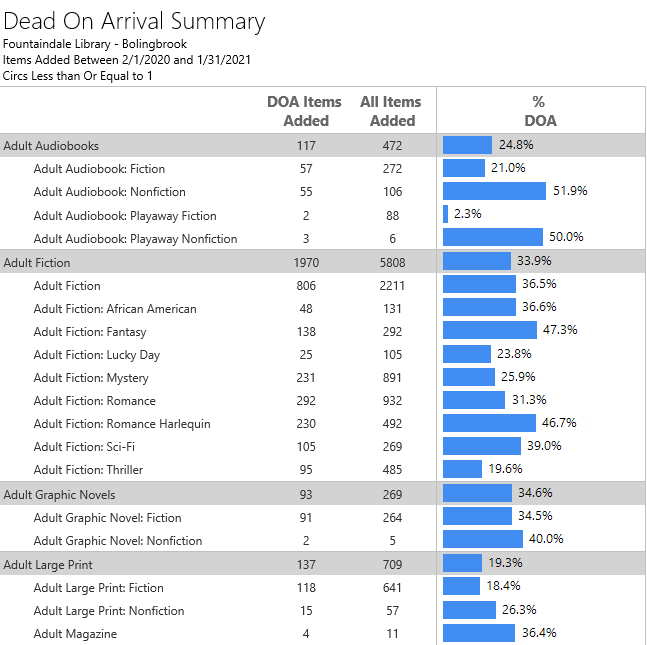
Task: Select Adult Audiobook: Playaway Fiction row
Action: click(x=125, y=215)
